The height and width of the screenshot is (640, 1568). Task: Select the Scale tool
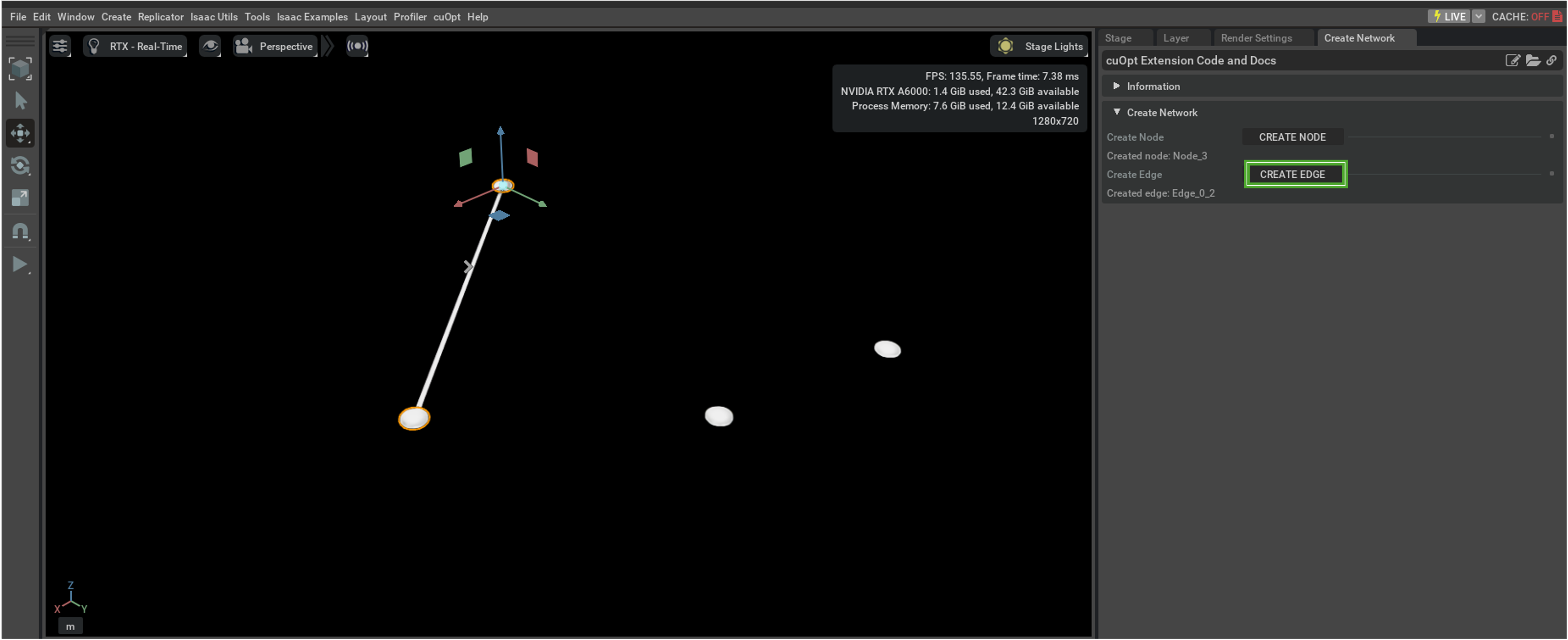[20, 198]
